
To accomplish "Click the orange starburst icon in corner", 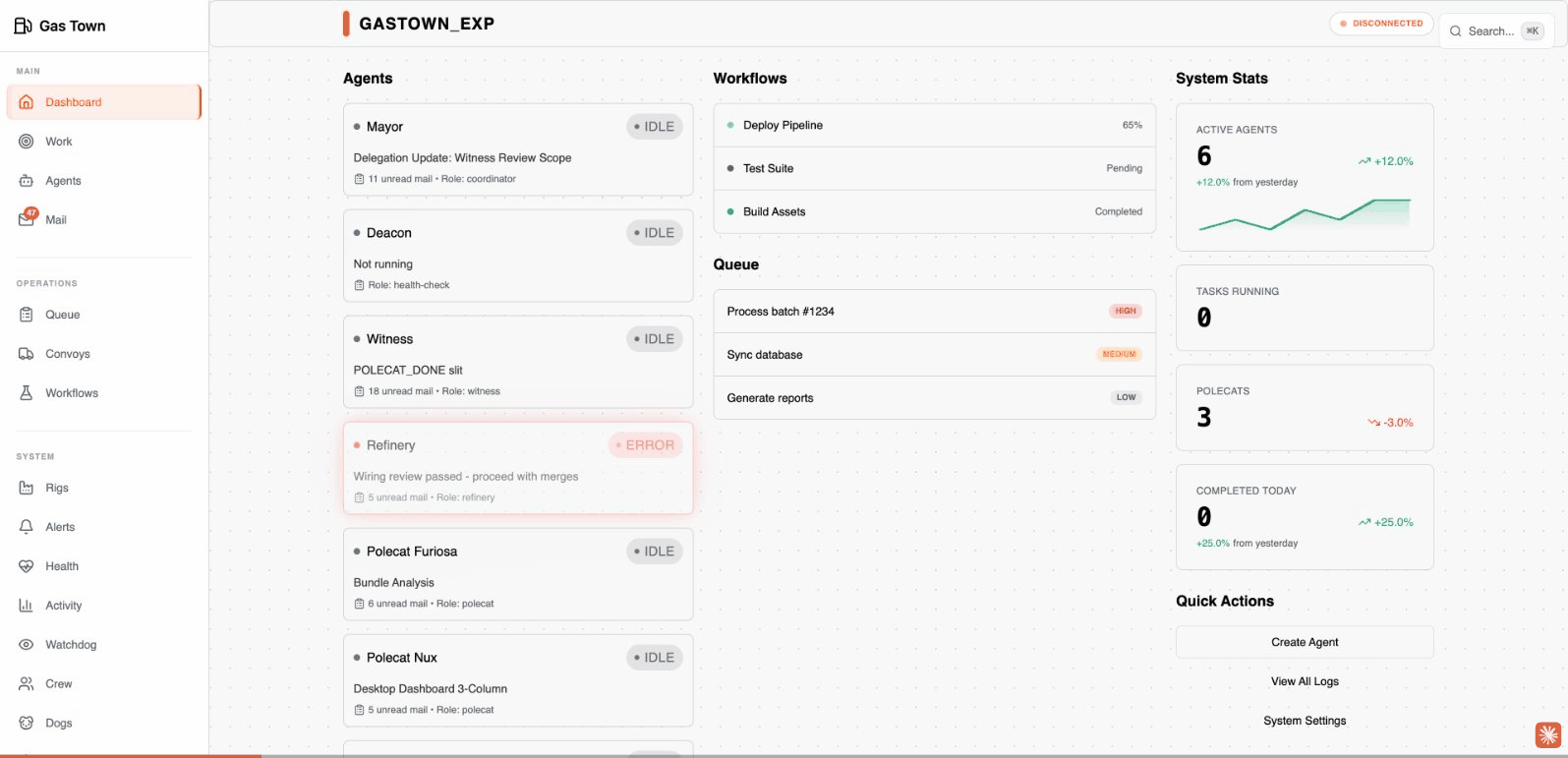I will 1548,734.
